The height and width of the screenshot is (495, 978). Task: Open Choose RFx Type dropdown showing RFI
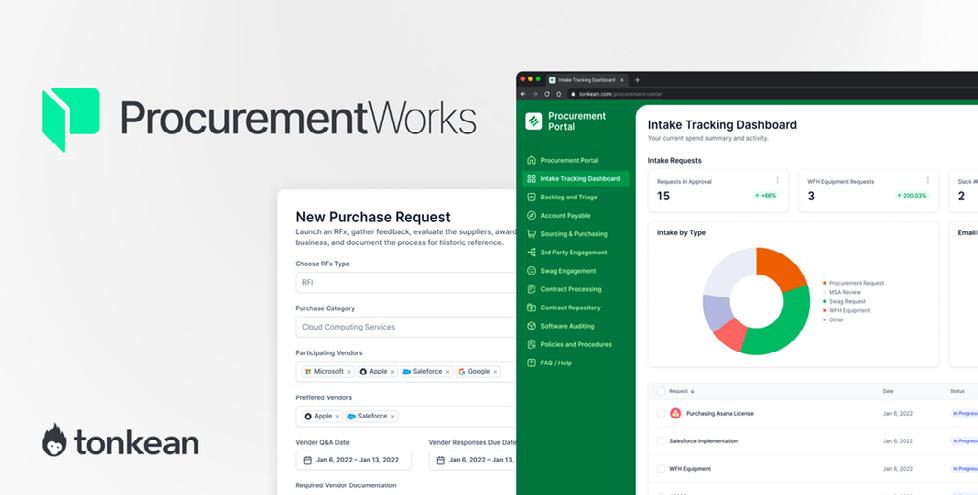click(x=405, y=282)
